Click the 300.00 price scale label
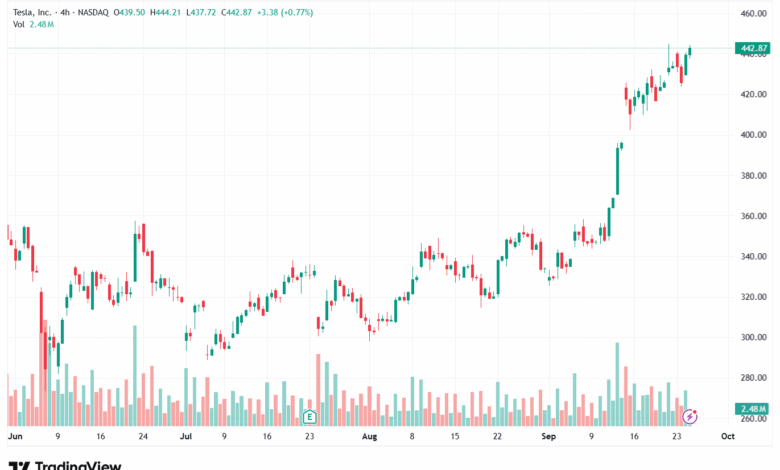 752,337
